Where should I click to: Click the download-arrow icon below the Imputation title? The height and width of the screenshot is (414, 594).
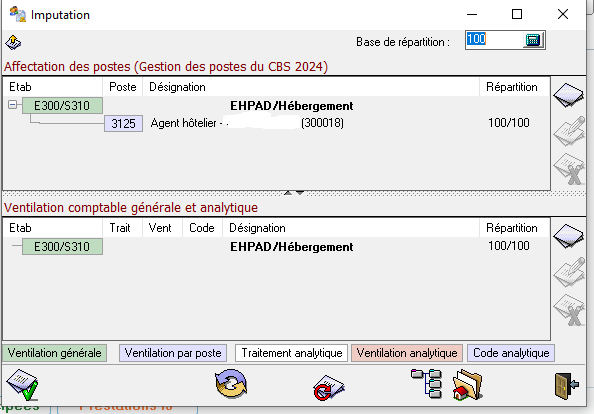click(x=13, y=42)
